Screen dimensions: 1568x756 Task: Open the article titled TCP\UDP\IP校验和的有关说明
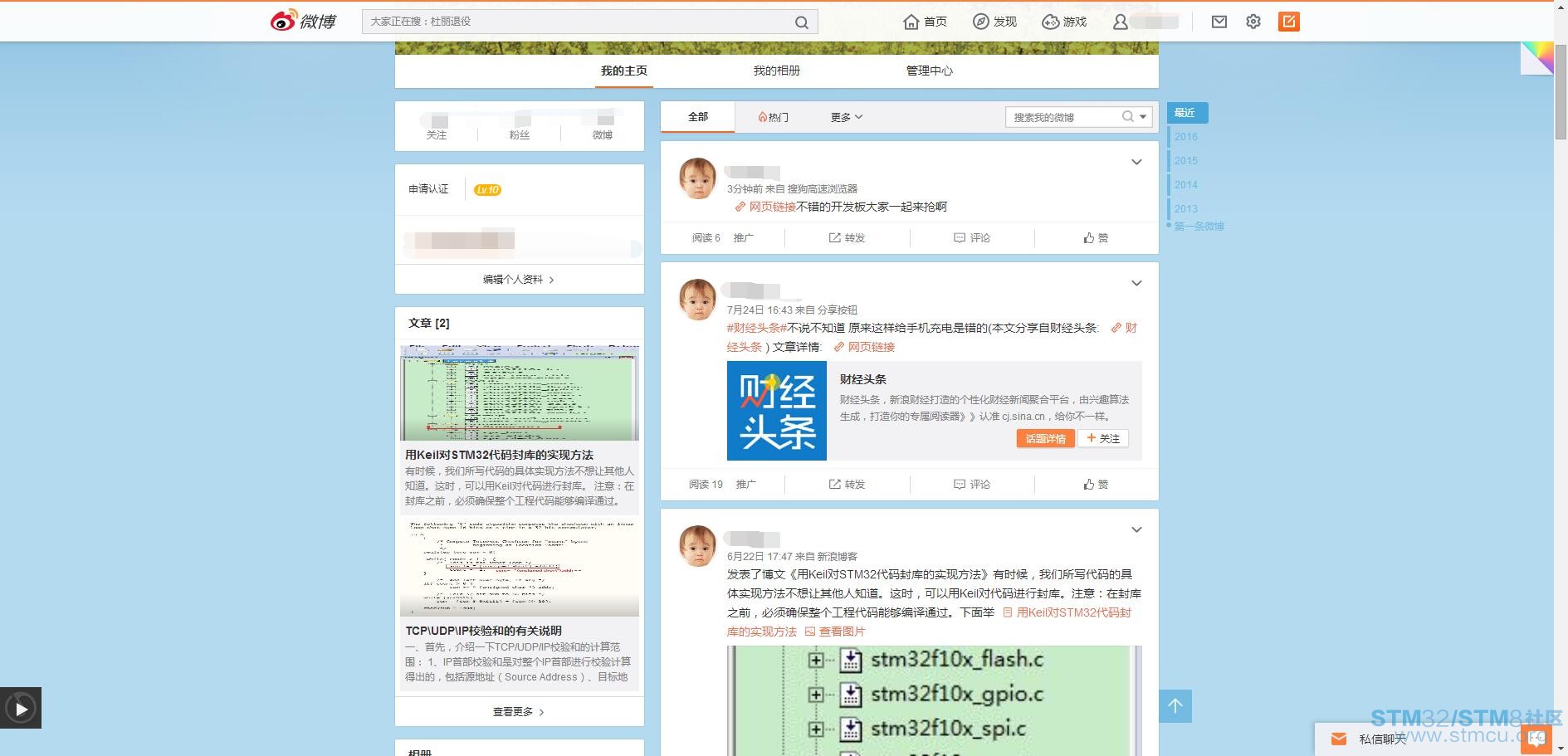point(483,631)
